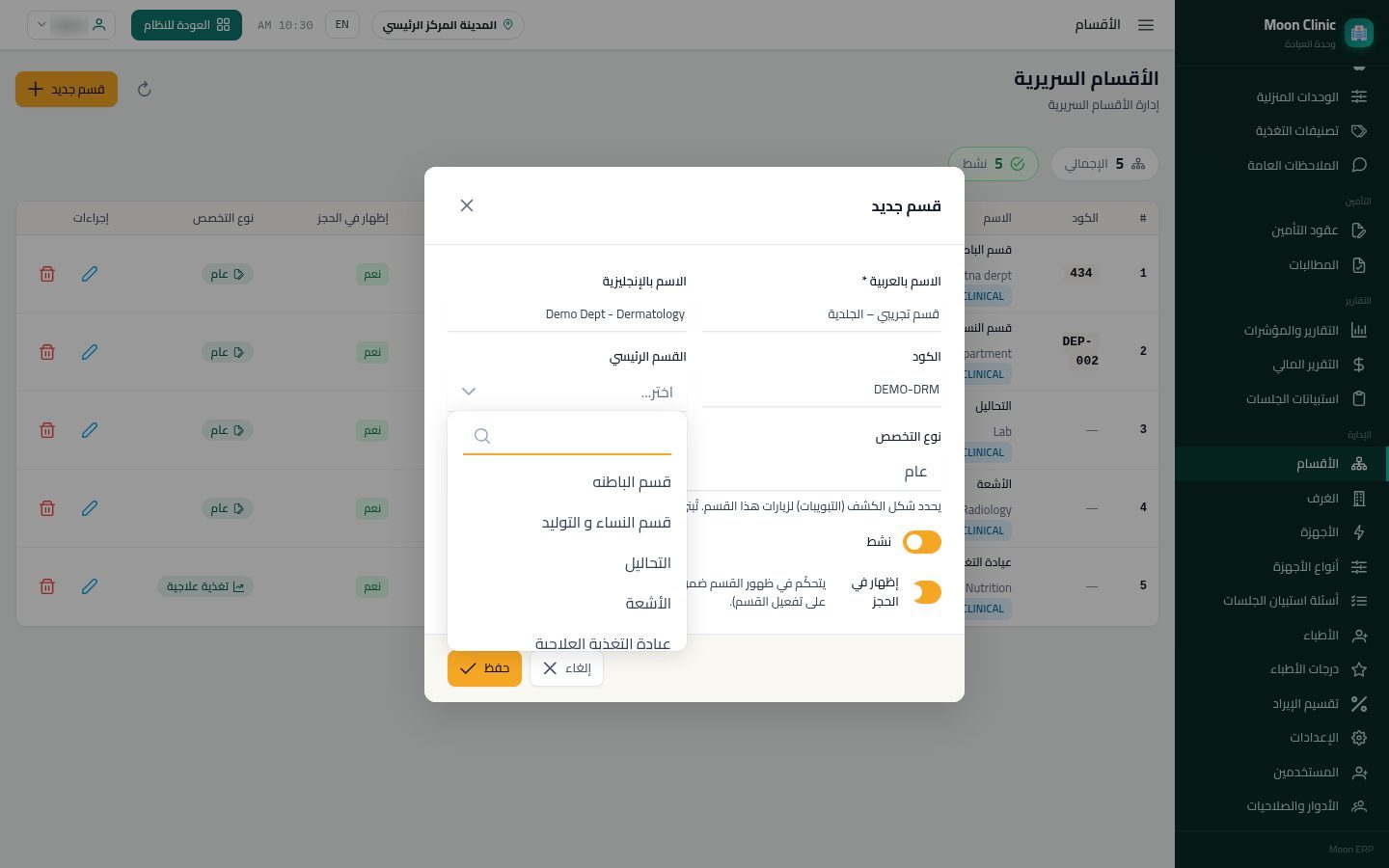Click the dropdown search input field

[x=567, y=436]
